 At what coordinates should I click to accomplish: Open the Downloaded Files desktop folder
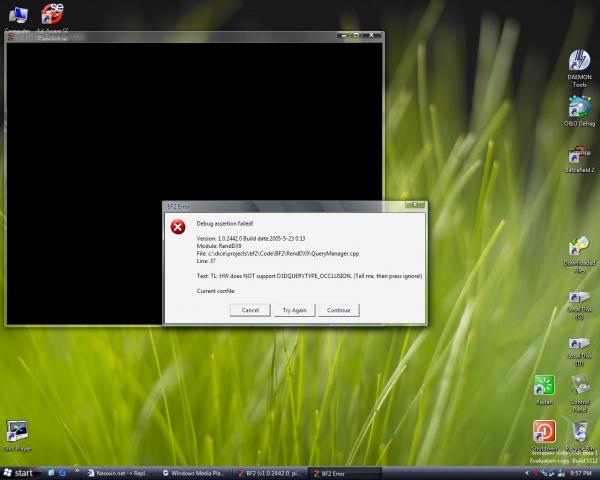[x=579, y=255]
